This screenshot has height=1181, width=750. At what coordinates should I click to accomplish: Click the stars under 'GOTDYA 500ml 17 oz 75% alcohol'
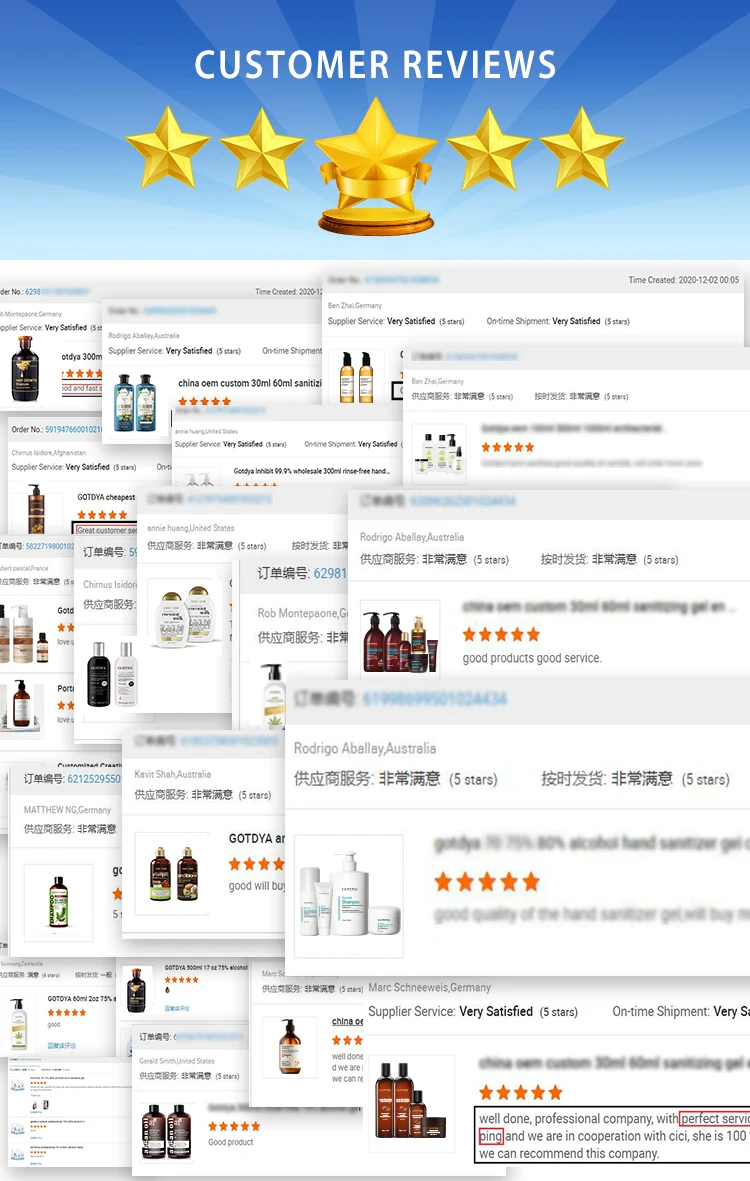point(181,980)
